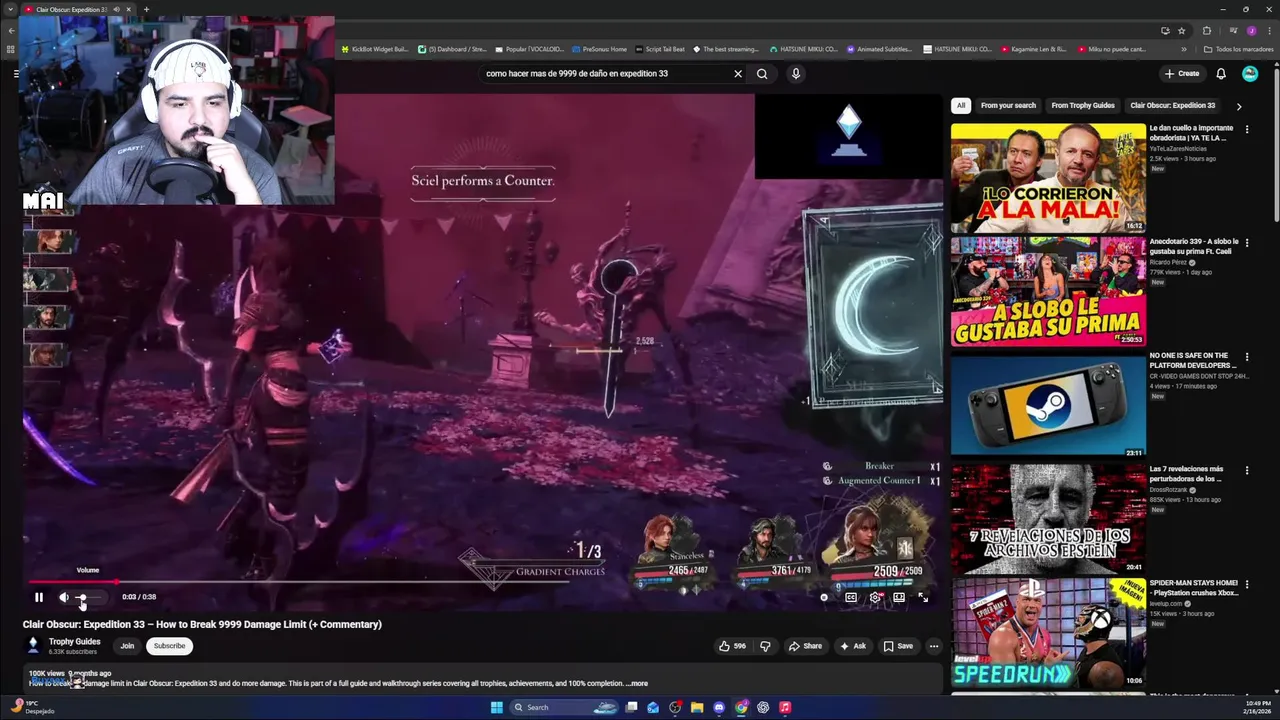
Task: Toggle closed captions (CC) button
Action: point(851,597)
